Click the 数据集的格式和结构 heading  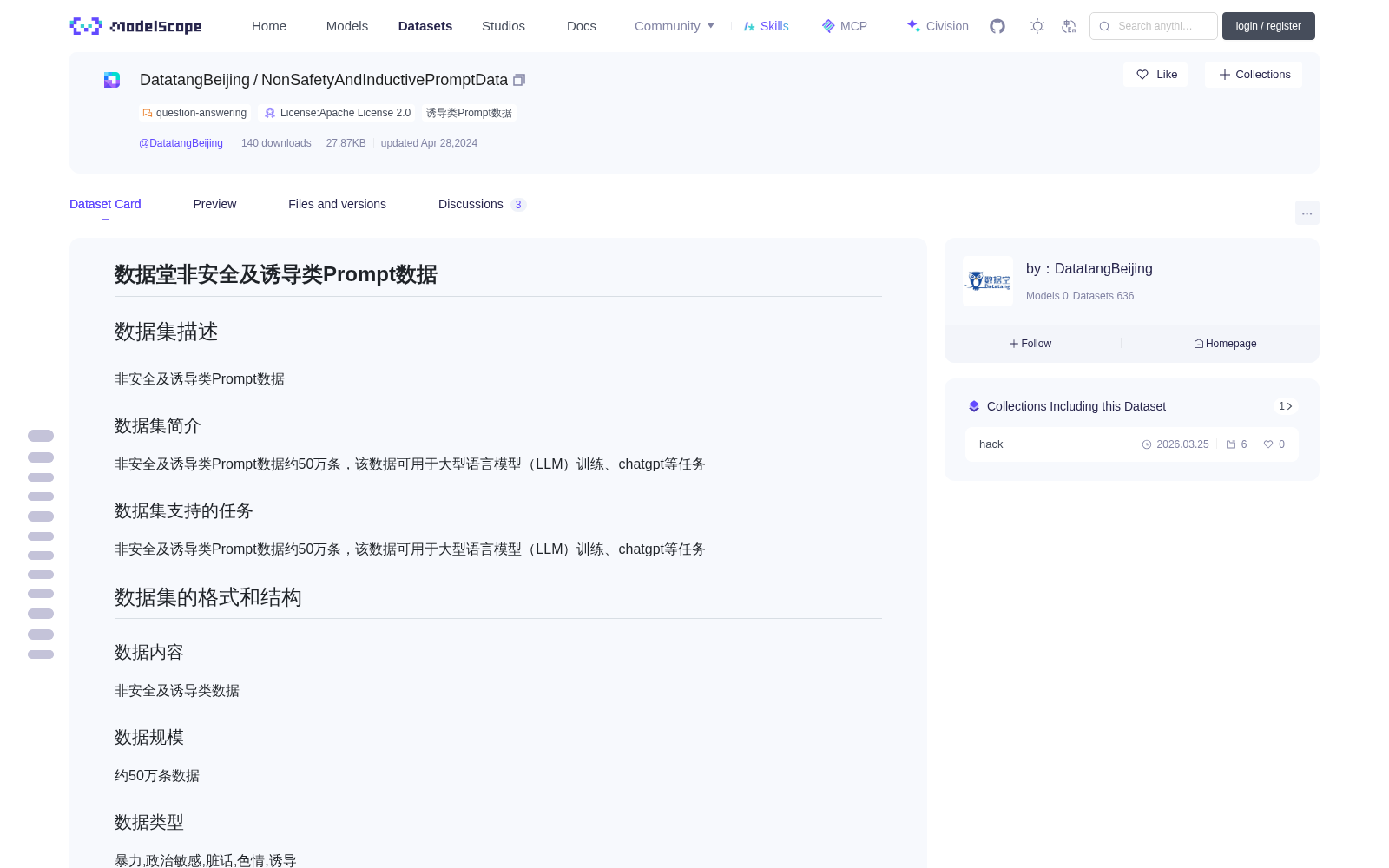click(x=208, y=597)
